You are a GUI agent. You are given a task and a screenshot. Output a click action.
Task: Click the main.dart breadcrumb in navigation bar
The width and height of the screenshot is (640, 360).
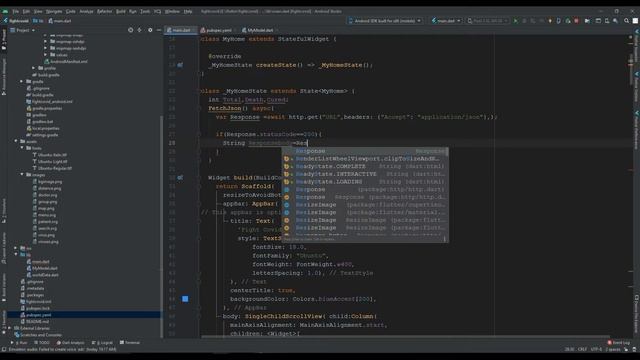click(x=60, y=21)
